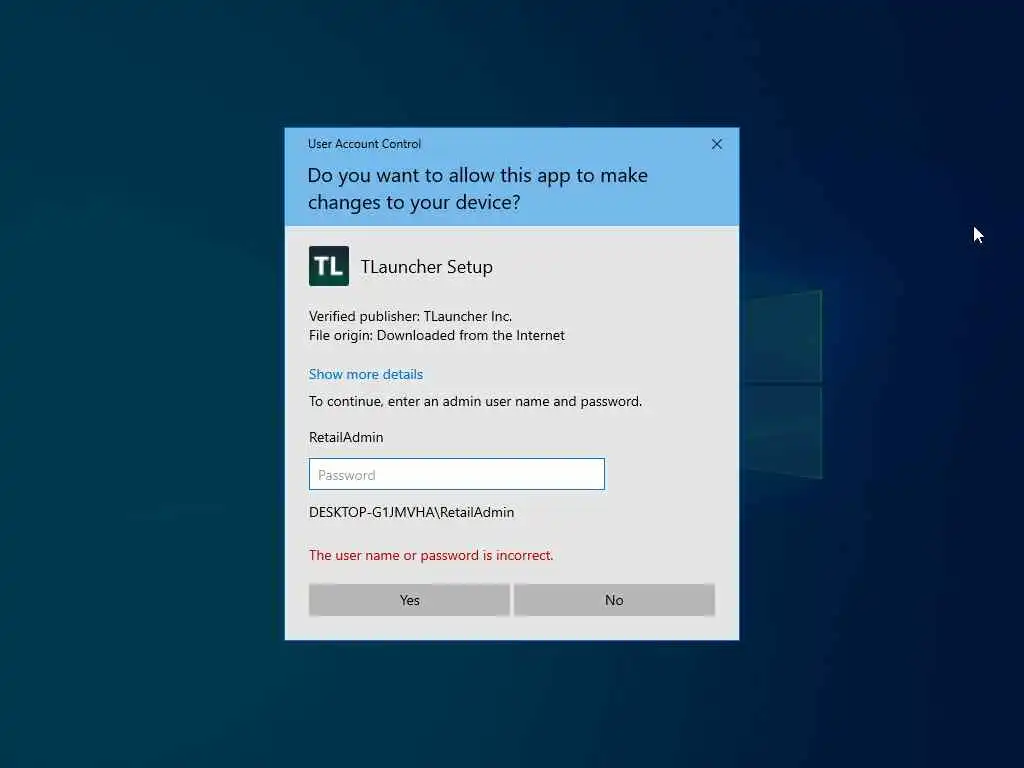The width and height of the screenshot is (1024, 768).
Task: Click the File origin: Downloaded from the Internet line
Action: 436,335
